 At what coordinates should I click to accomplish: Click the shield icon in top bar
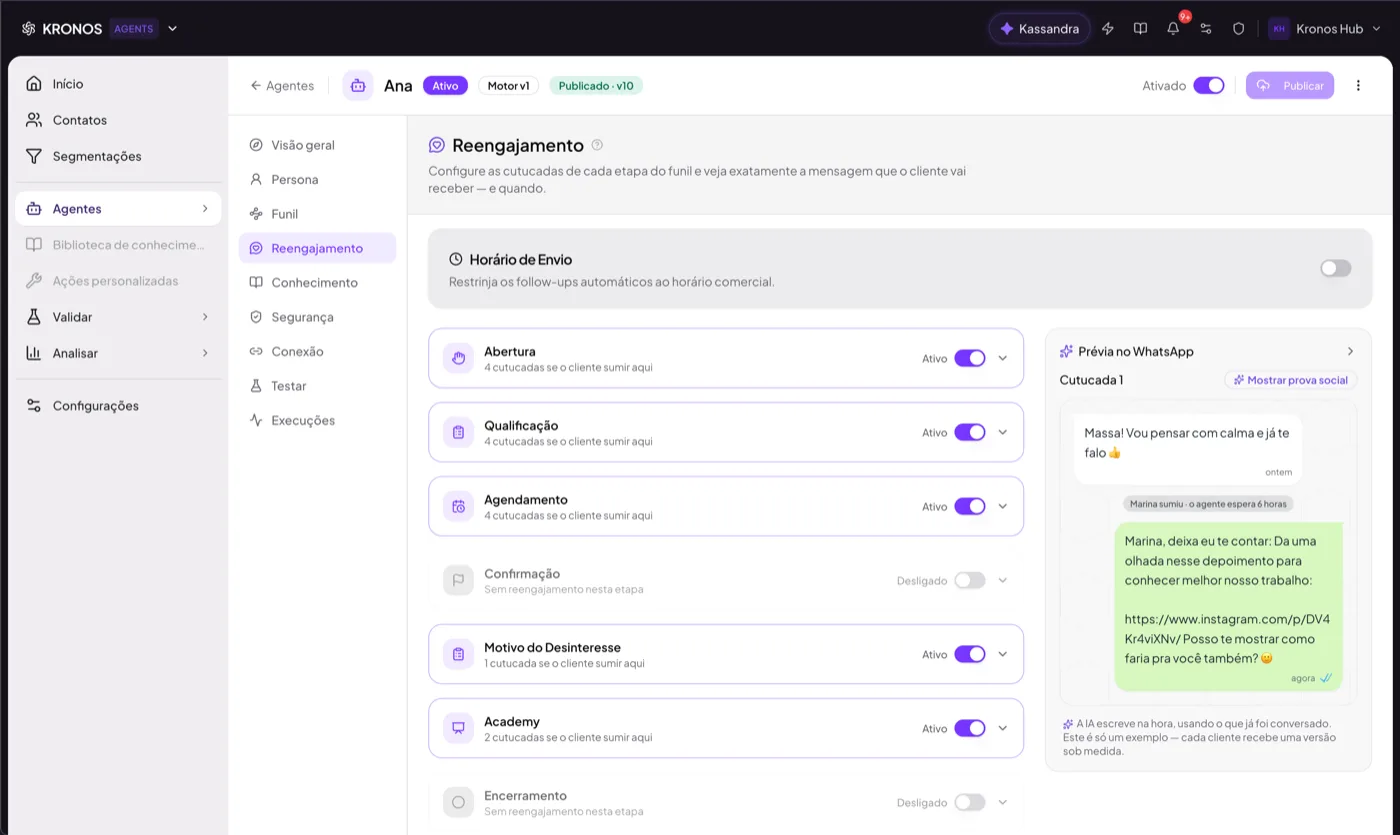click(x=1238, y=29)
